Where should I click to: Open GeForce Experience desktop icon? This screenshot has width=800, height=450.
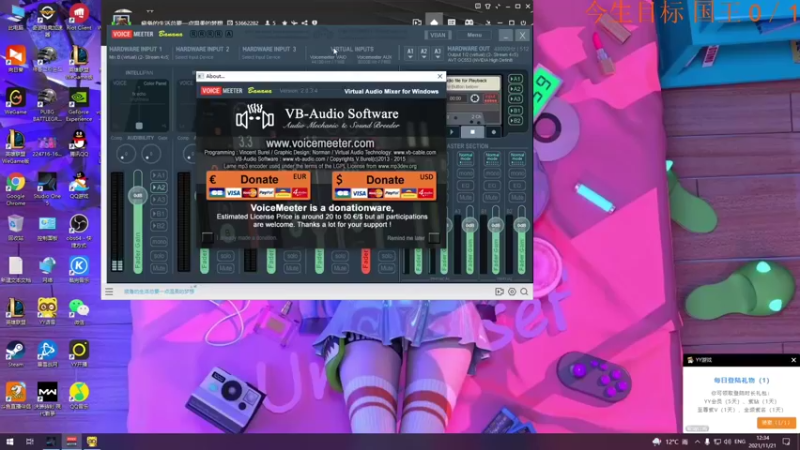(x=79, y=105)
